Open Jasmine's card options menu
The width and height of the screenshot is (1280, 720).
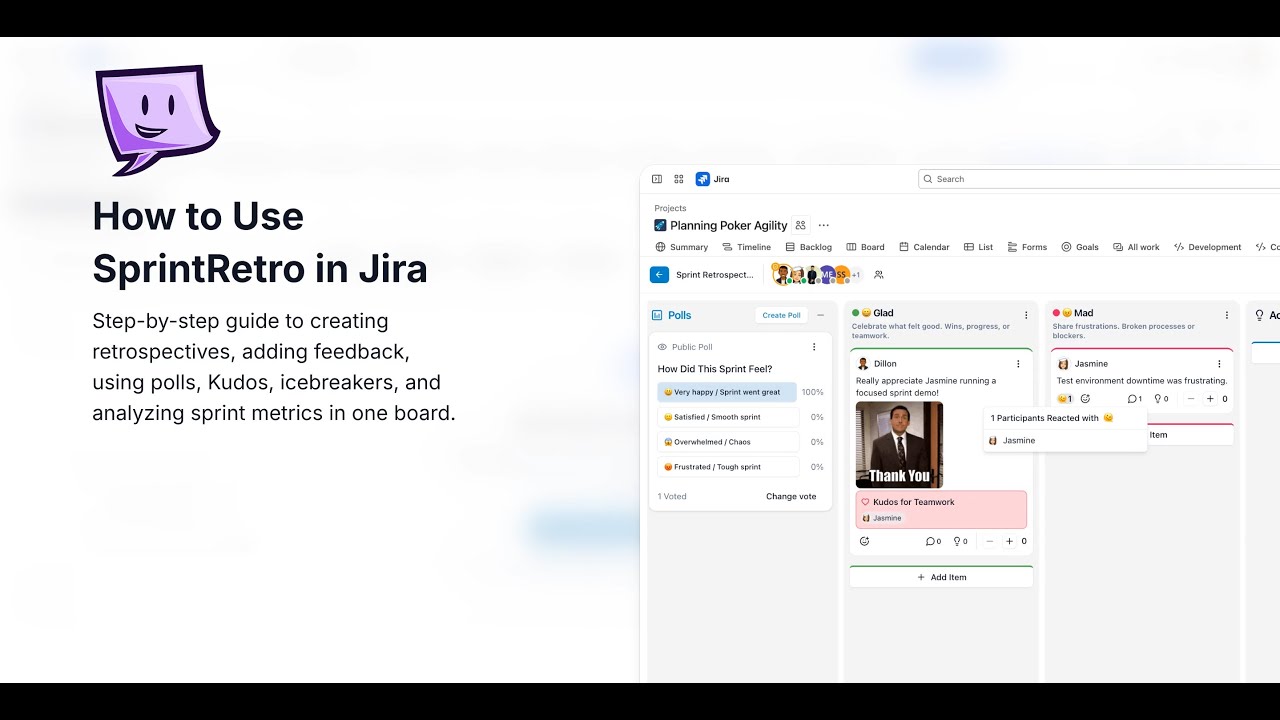pyautogui.click(x=1219, y=364)
